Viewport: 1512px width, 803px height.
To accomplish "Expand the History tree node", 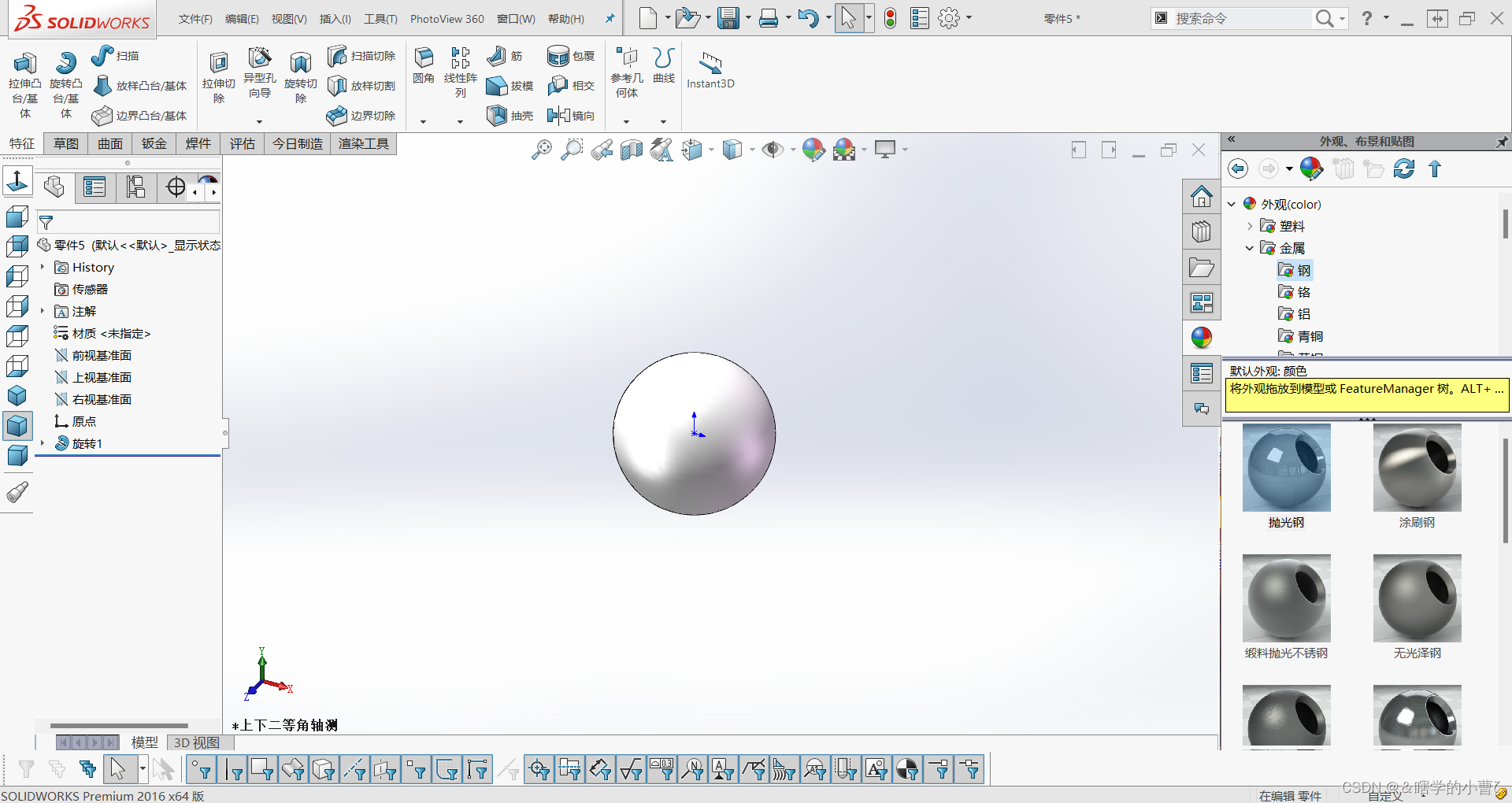I will tap(43, 267).
